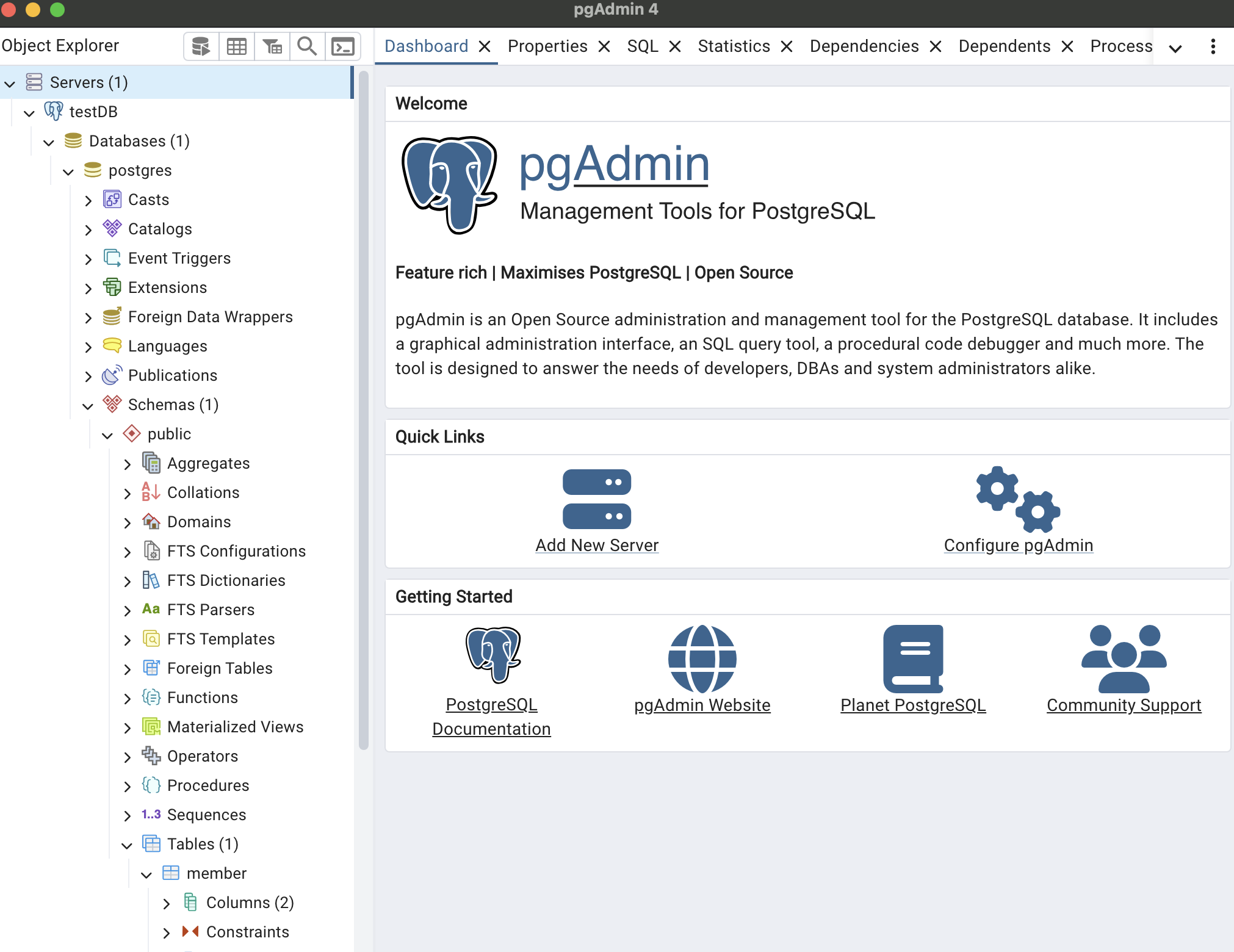The height and width of the screenshot is (952, 1234).
Task: Open the Search Objects magnifier icon
Action: click(x=307, y=46)
